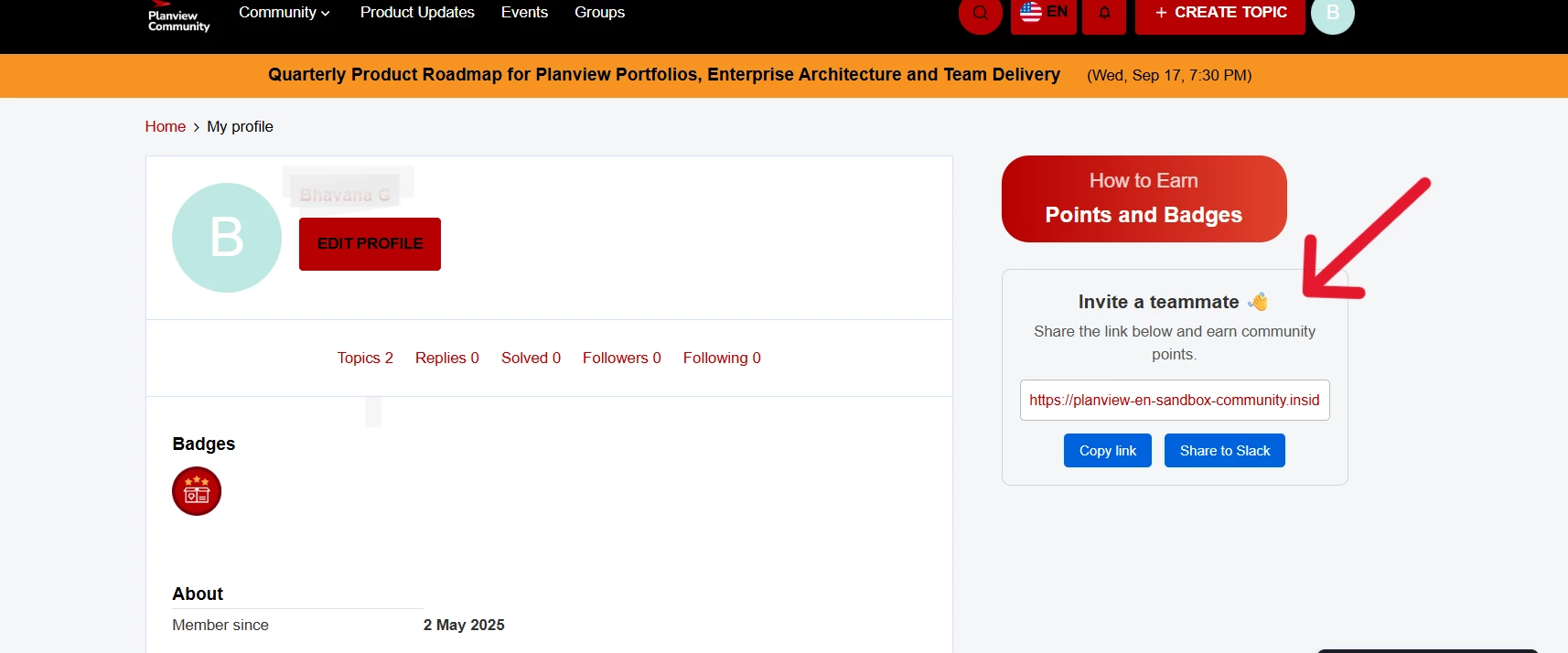Expand the Community dropdown menu
This screenshot has width=1568, height=653.
click(284, 13)
